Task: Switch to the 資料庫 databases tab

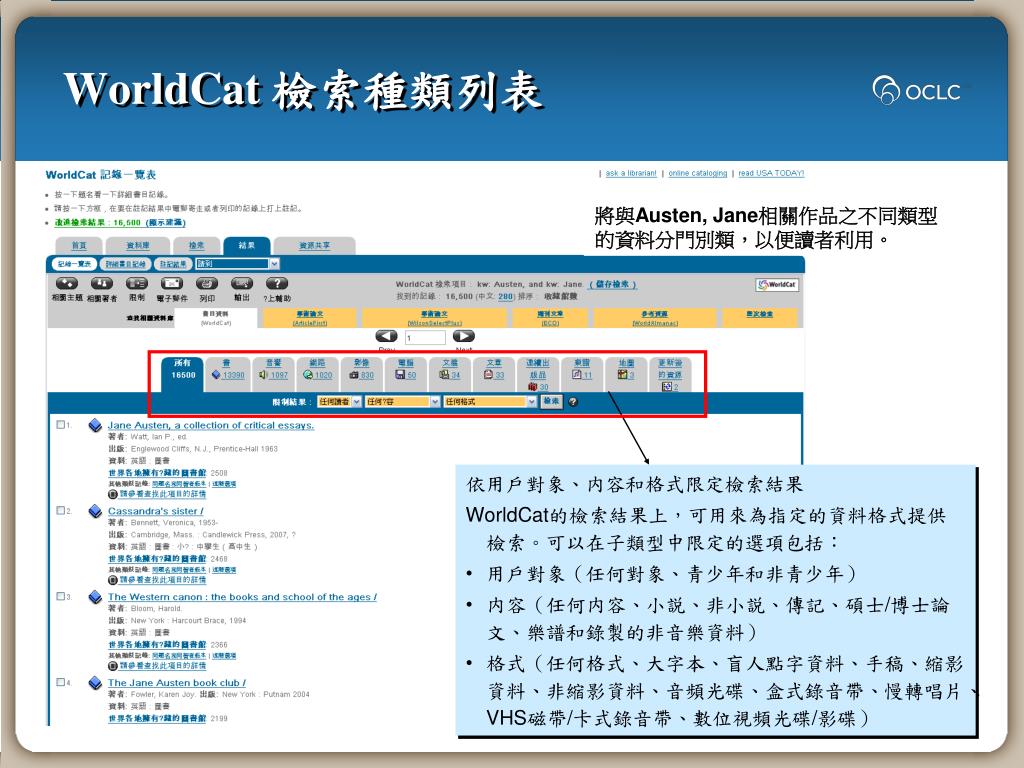Action: (x=138, y=246)
